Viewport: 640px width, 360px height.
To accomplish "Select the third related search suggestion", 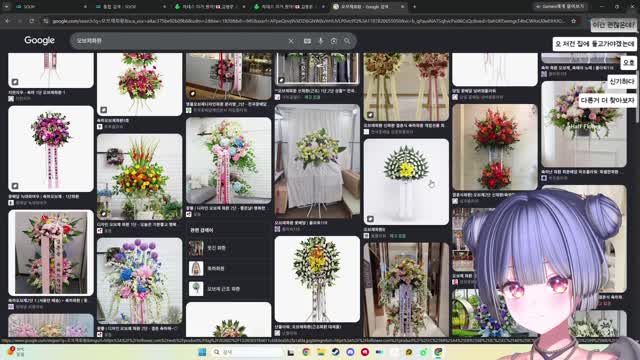I will pyautogui.click(x=229, y=289).
